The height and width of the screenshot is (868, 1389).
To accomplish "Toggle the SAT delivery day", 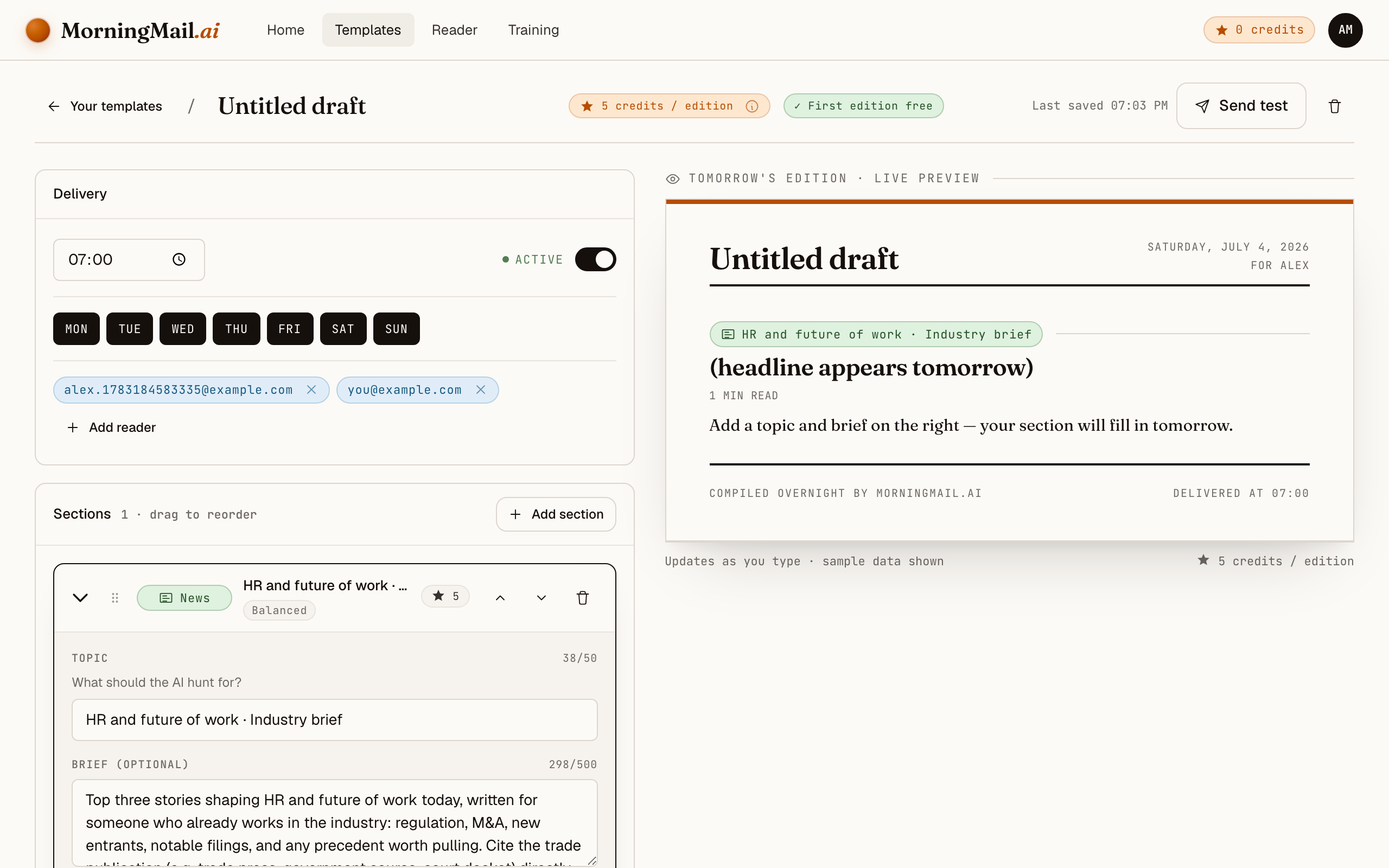I will click(343, 329).
